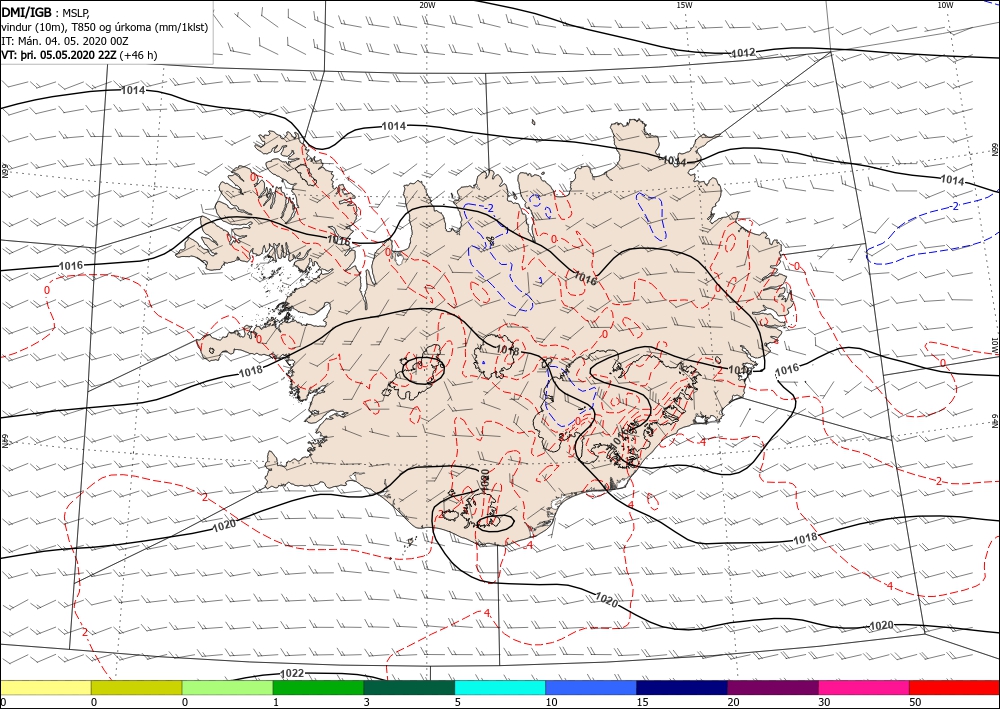Click the '20W' longitude label
This screenshot has width=1000, height=709.
click(x=427, y=5)
